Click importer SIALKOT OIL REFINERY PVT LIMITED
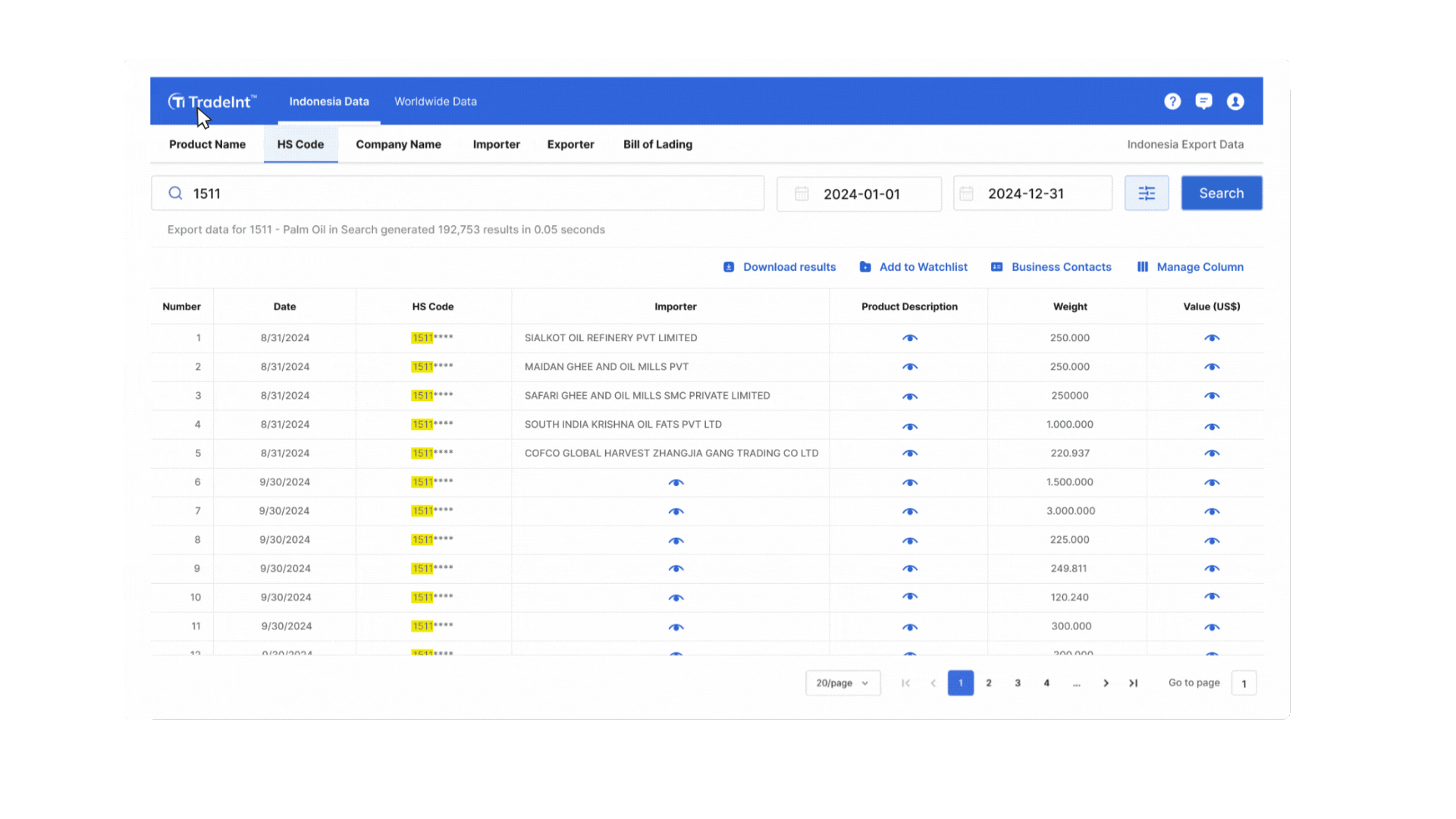 pyautogui.click(x=610, y=338)
